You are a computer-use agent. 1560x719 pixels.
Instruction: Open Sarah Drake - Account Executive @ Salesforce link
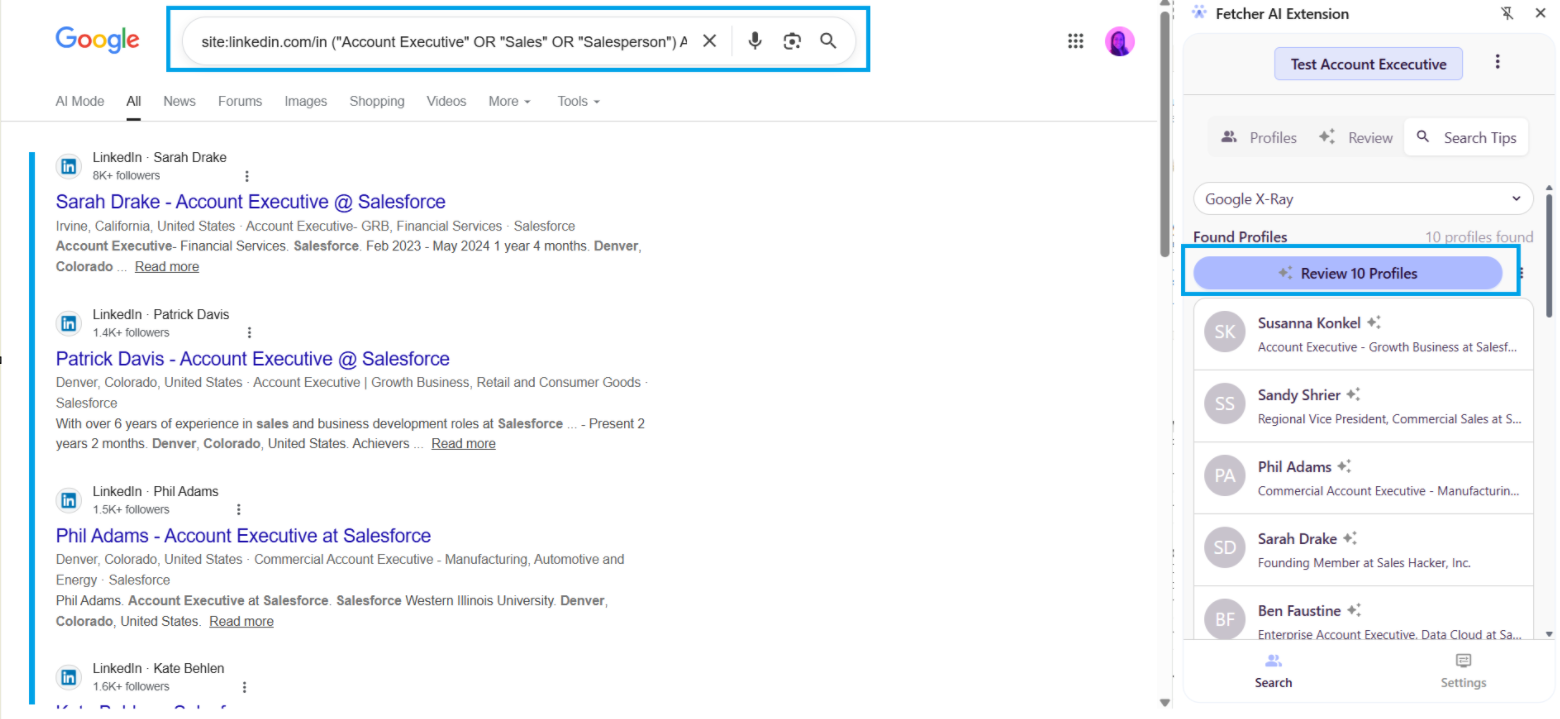(251, 201)
